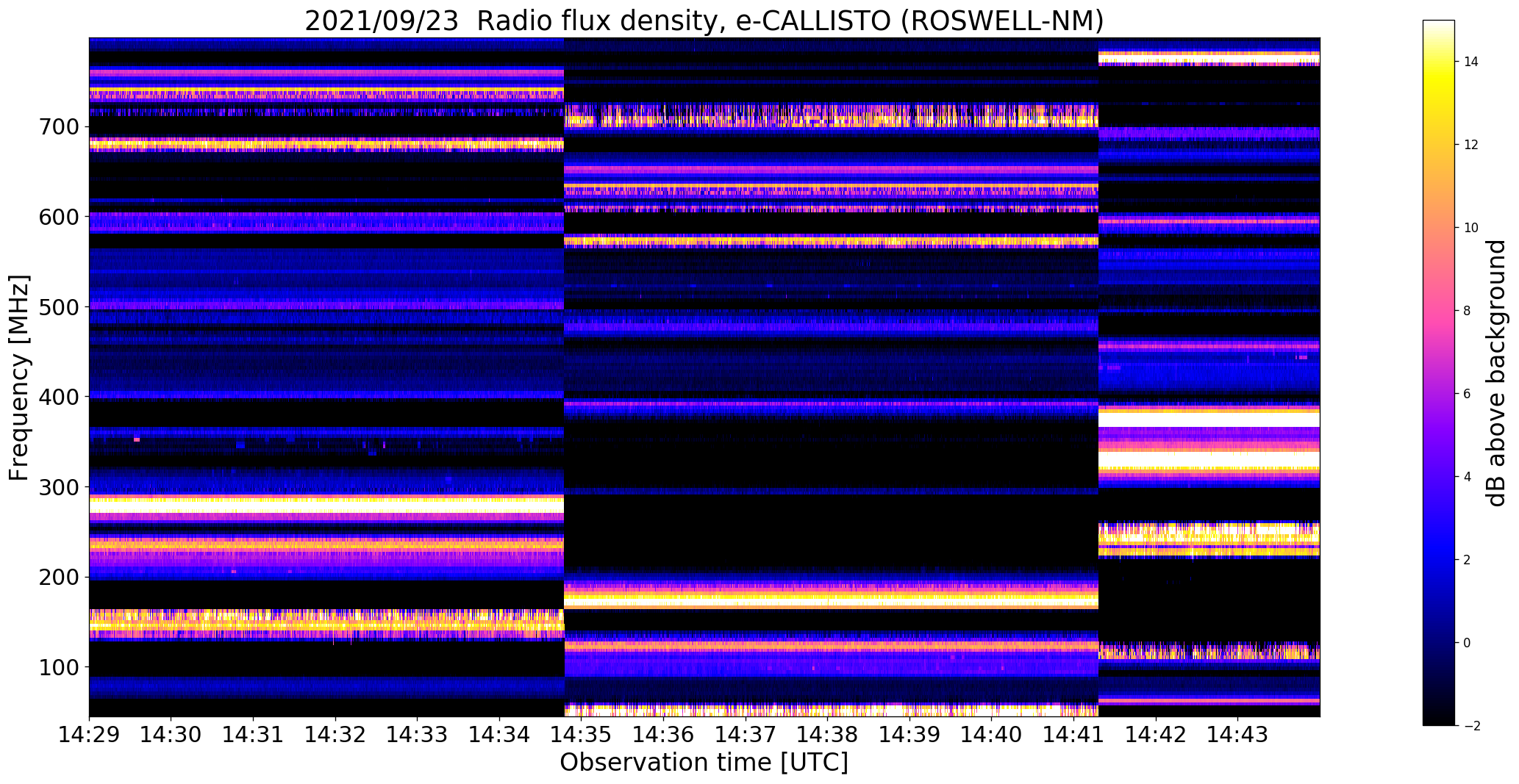Click the 500 frequency tick label
Image resolution: width=1519 pixels, height=784 pixels.
[58, 307]
